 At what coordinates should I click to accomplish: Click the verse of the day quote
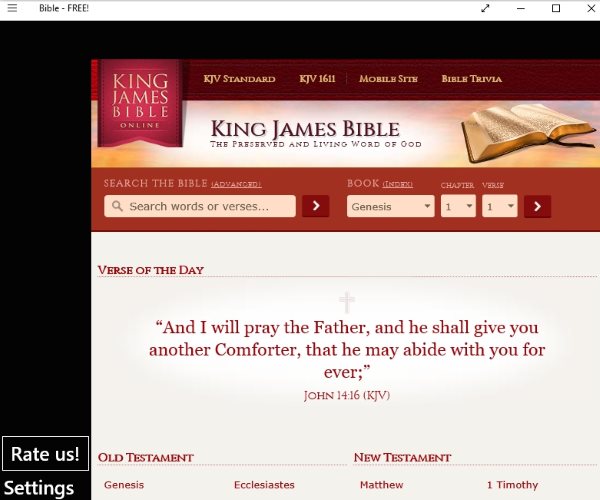pyautogui.click(x=347, y=349)
